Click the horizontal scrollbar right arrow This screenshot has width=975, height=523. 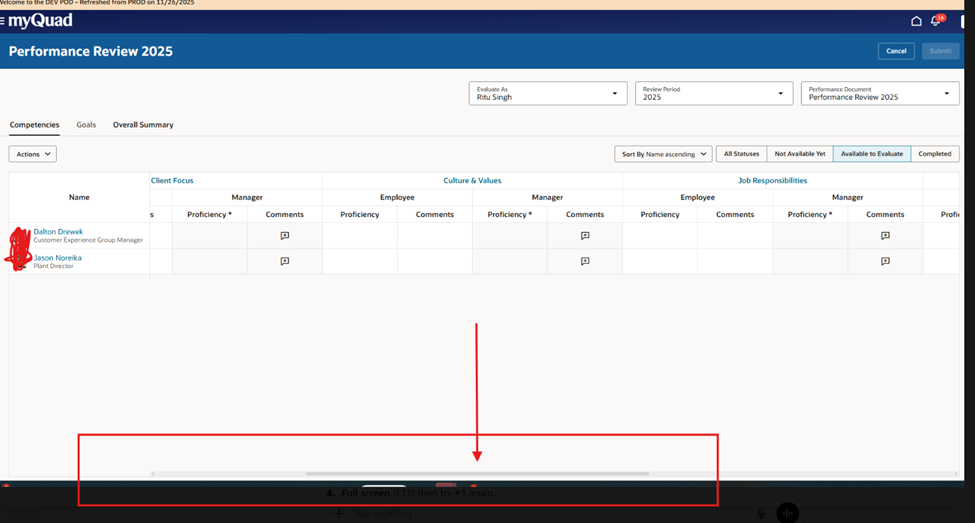click(956, 473)
